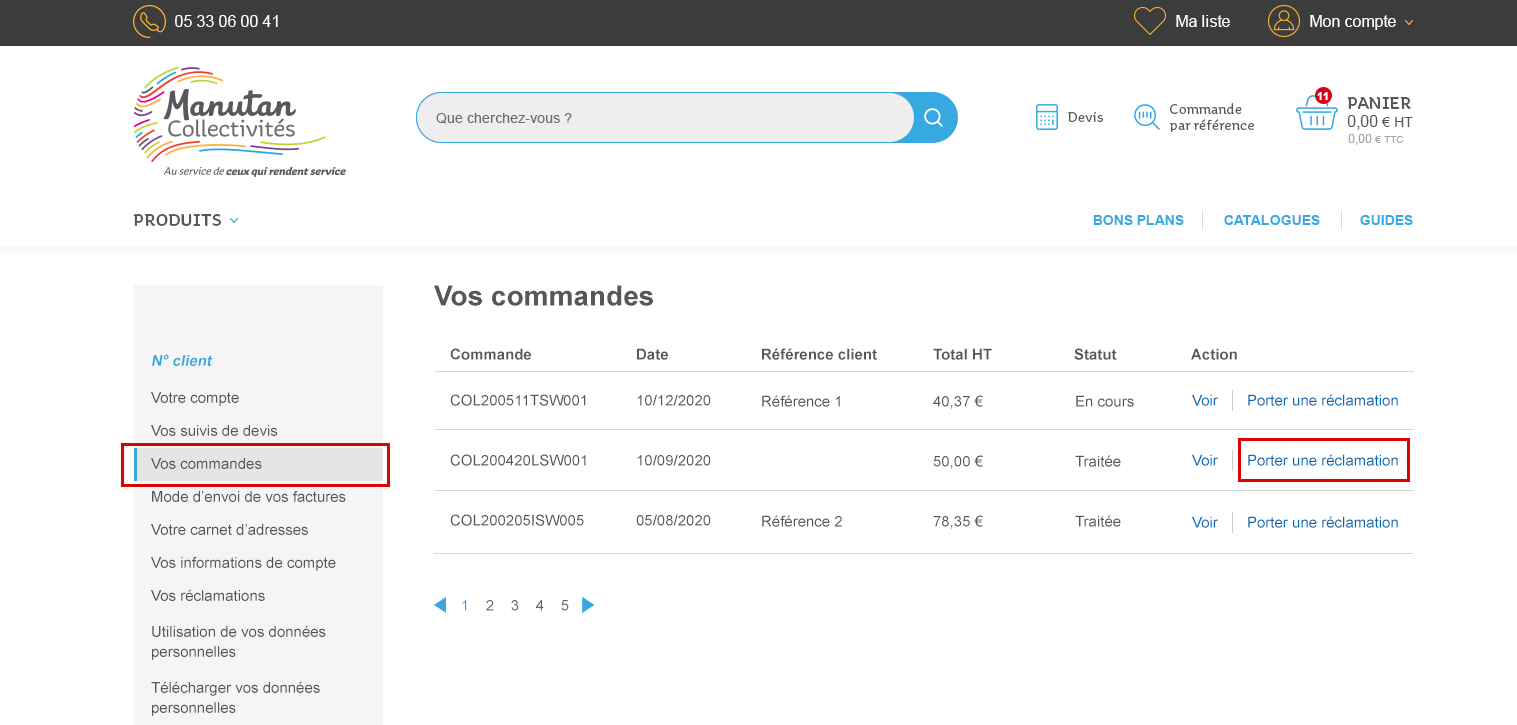Click the Mon compte avatar icon
The width and height of the screenshot is (1517, 725).
(x=1283, y=21)
